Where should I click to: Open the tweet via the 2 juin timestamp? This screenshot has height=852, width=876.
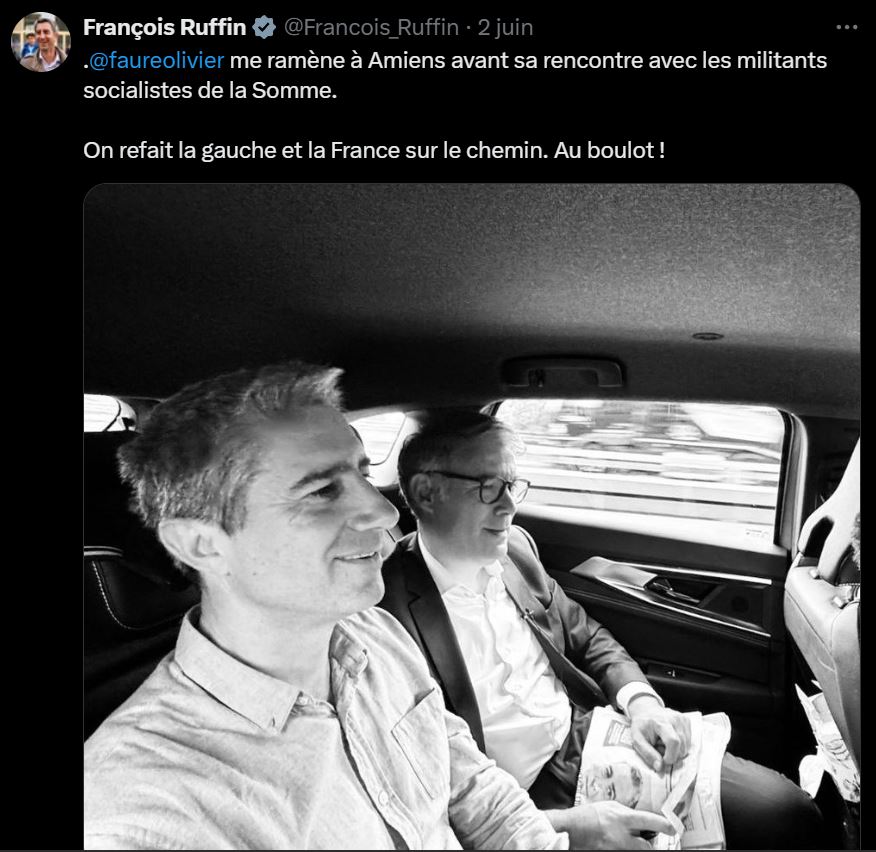click(505, 27)
